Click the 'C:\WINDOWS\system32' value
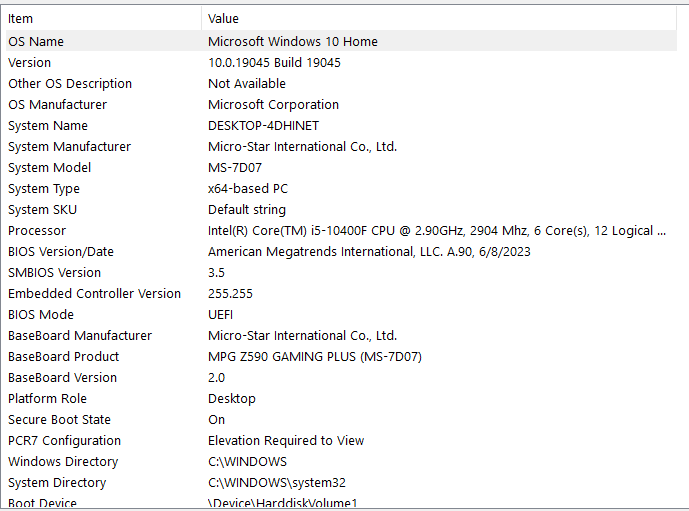 [x=277, y=483]
